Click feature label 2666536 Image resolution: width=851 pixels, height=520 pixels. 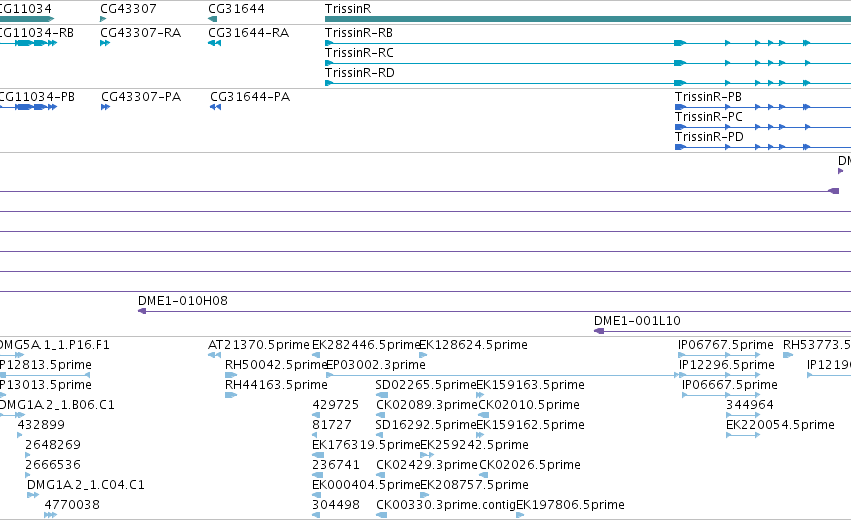[53, 465]
